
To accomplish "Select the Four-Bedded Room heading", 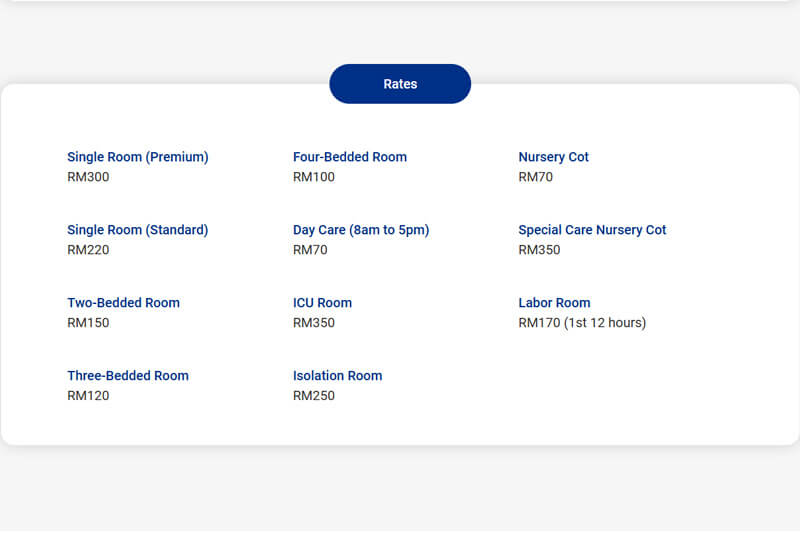I will (x=350, y=157).
